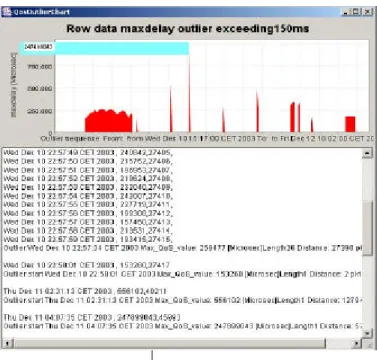Click the 'Outlier Wed Dec 10 22:57:34' summary line
Viewport: 377px width, 360px height.
[183, 248]
